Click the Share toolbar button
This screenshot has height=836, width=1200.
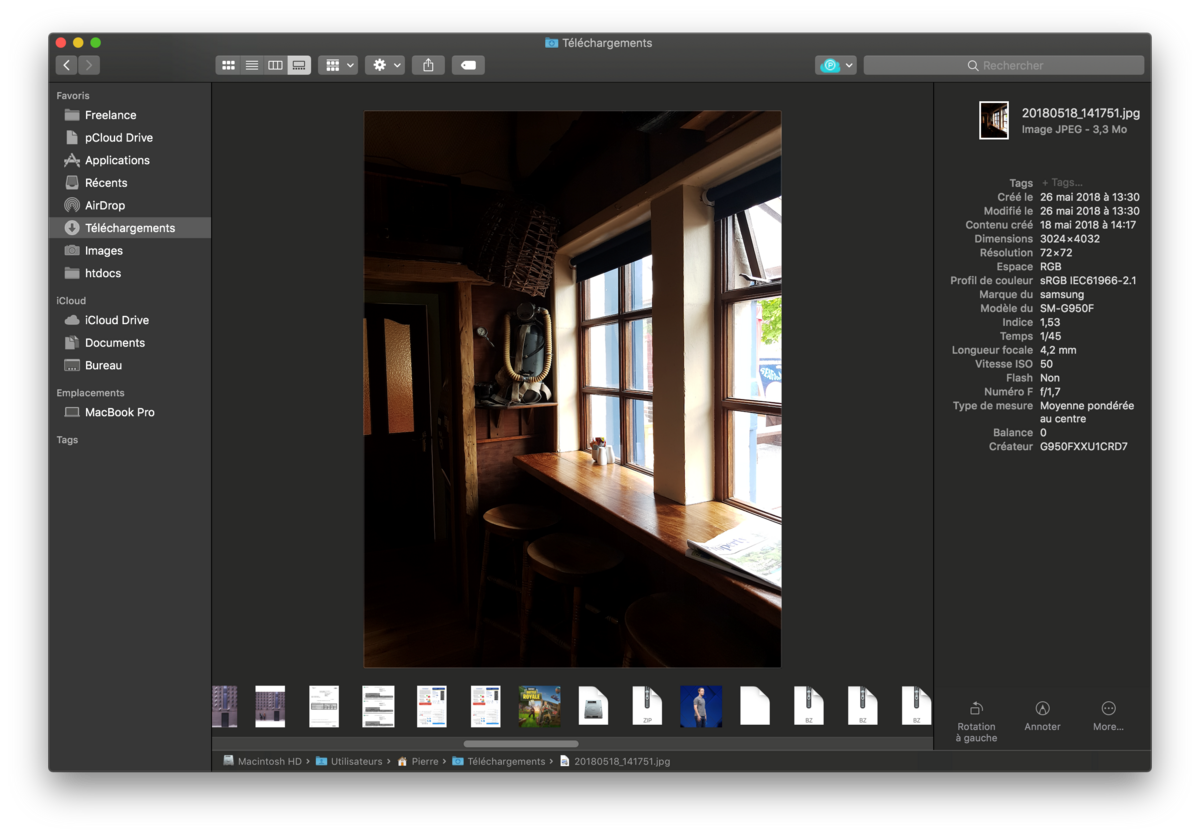(x=428, y=65)
